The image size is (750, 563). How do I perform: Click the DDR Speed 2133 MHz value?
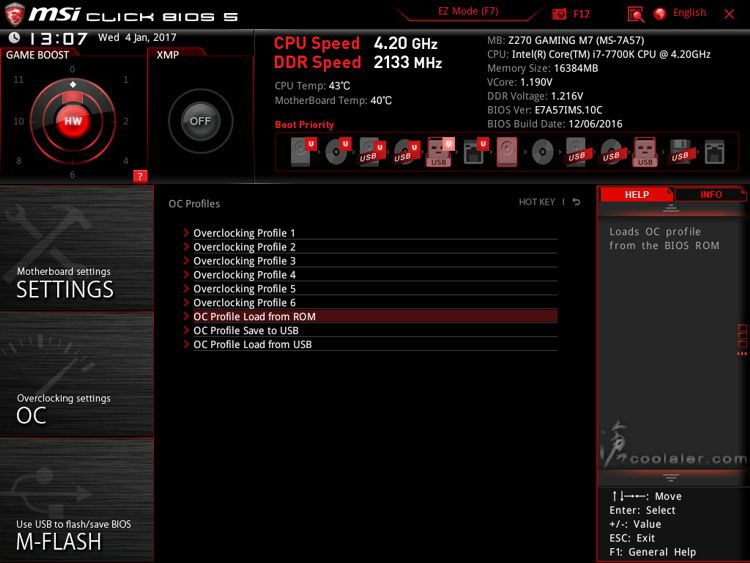(x=408, y=63)
